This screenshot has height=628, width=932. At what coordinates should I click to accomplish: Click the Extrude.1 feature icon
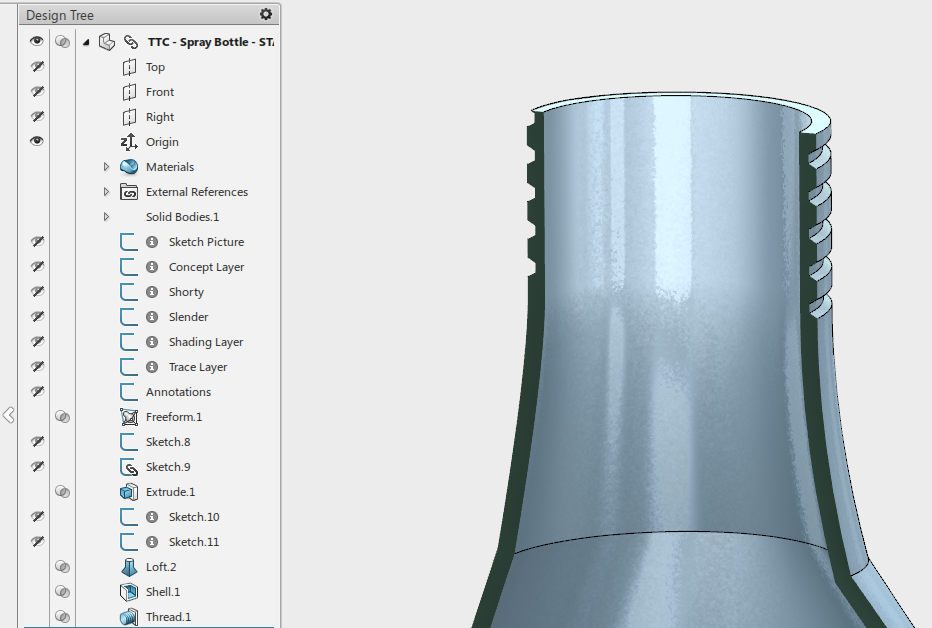click(128, 492)
